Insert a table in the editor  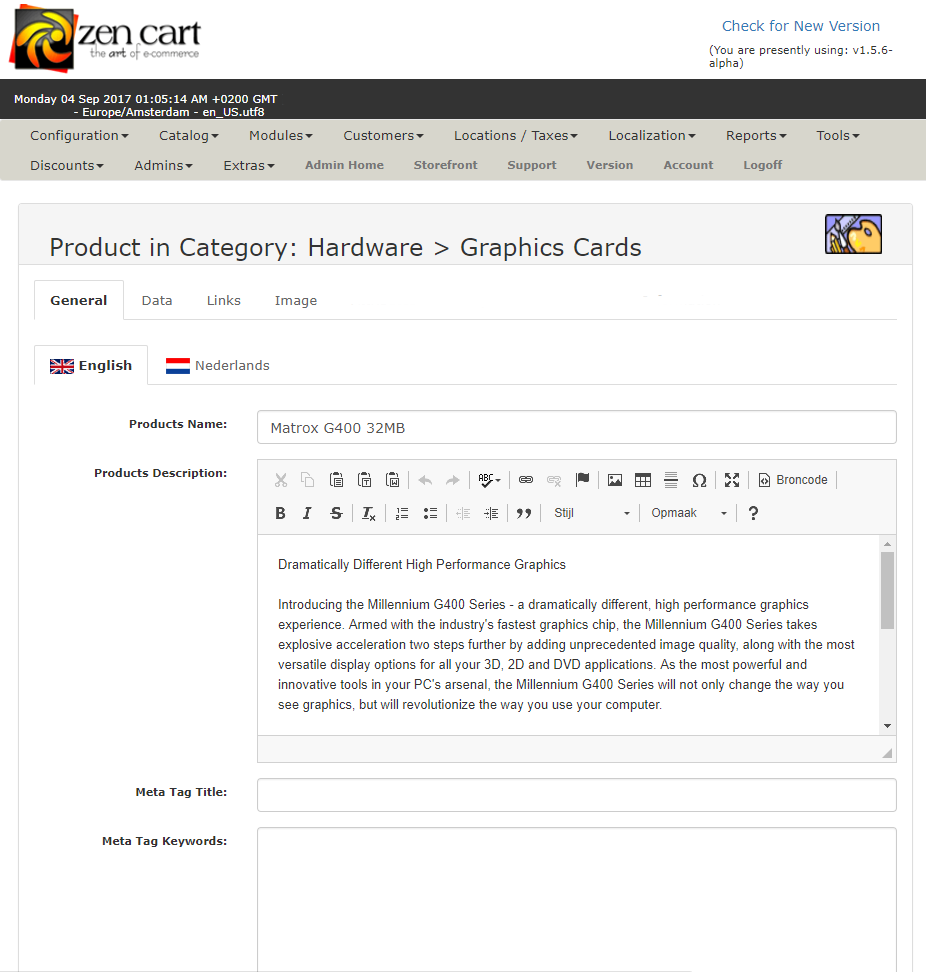643,480
